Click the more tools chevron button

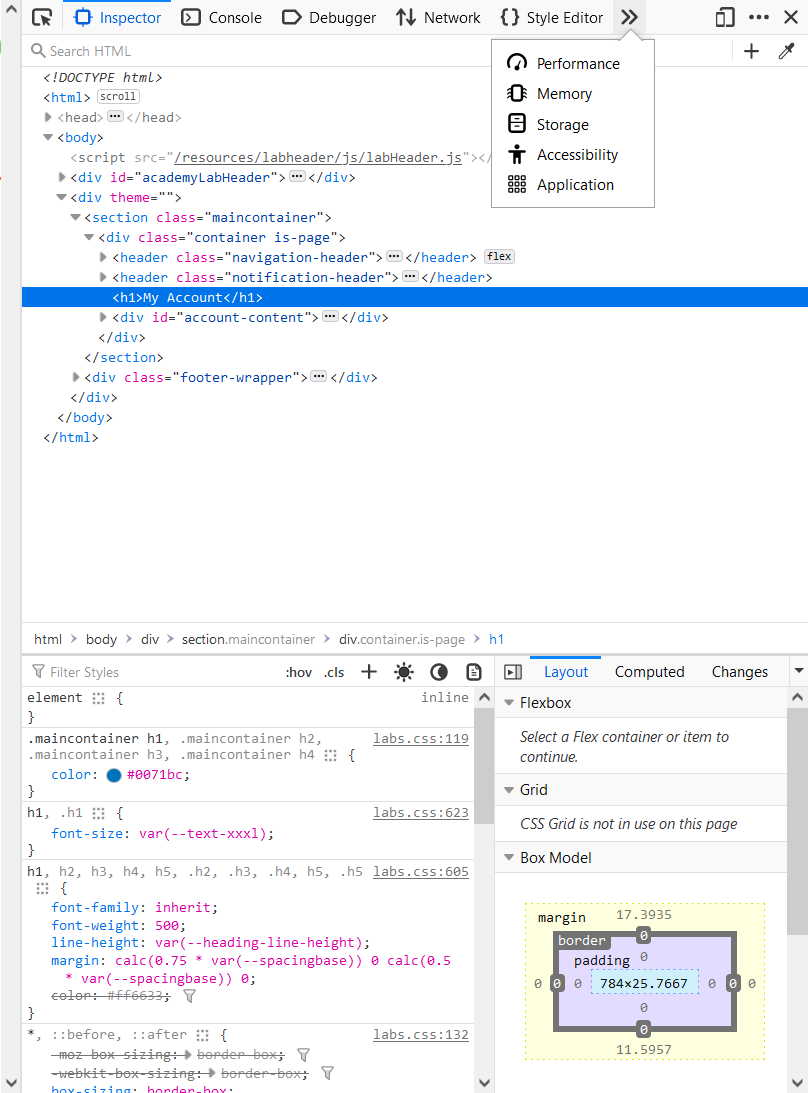(x=630, y=17)
